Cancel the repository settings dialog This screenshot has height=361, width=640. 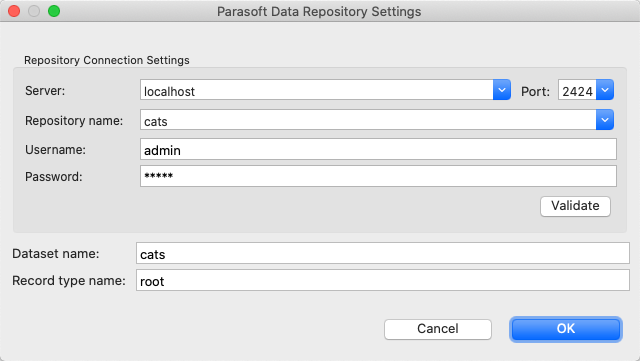pos(438,329)
